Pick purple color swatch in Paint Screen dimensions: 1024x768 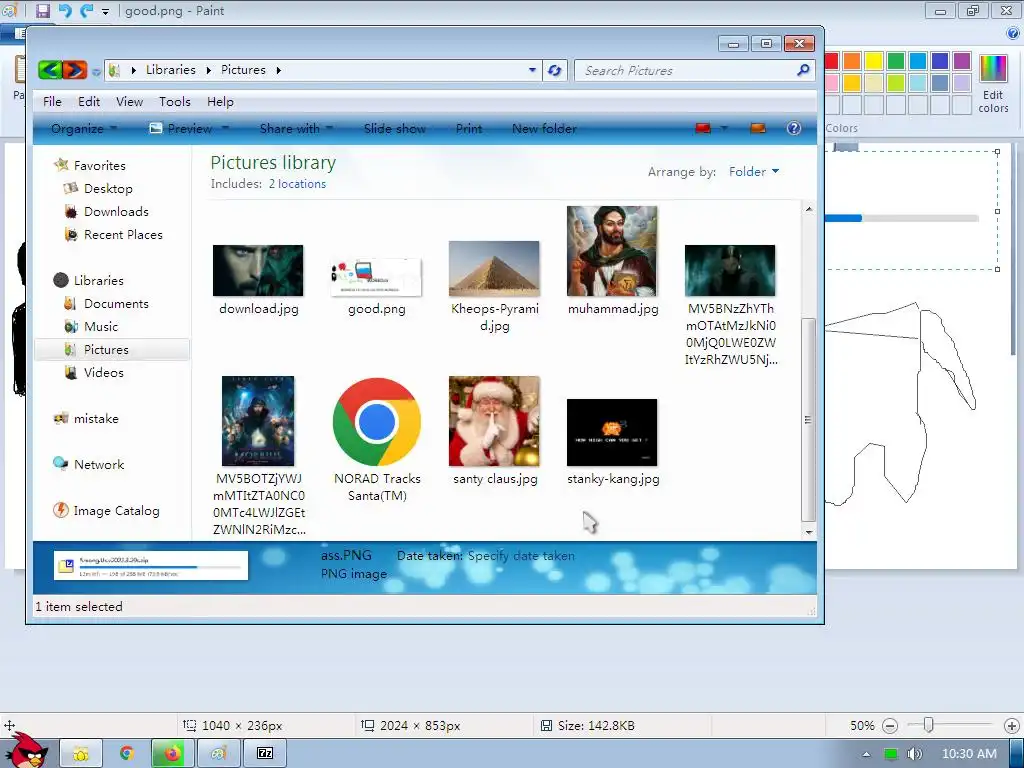click(961, 61)
